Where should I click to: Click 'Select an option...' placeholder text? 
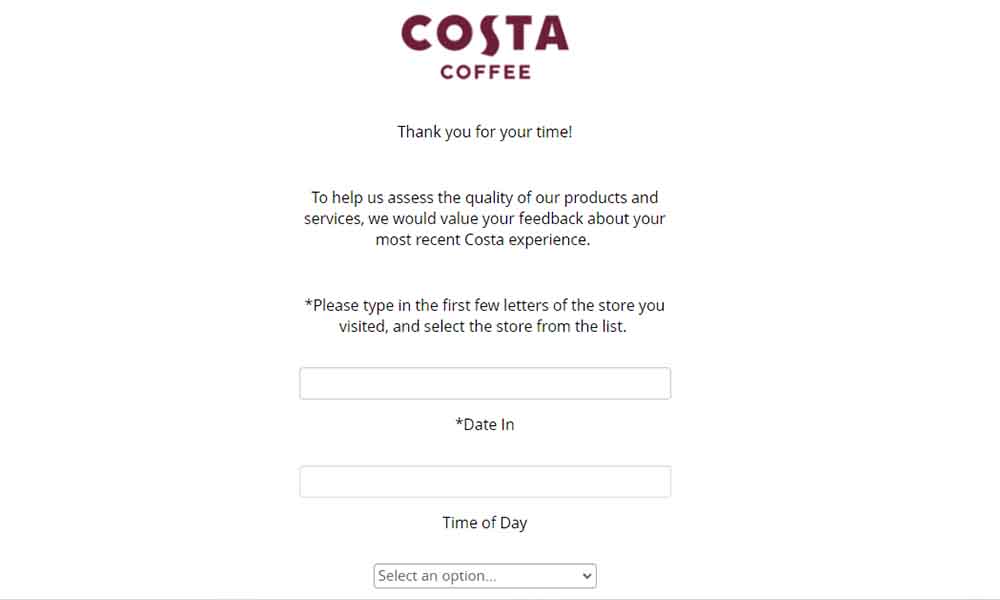click(x=437, y=576)
